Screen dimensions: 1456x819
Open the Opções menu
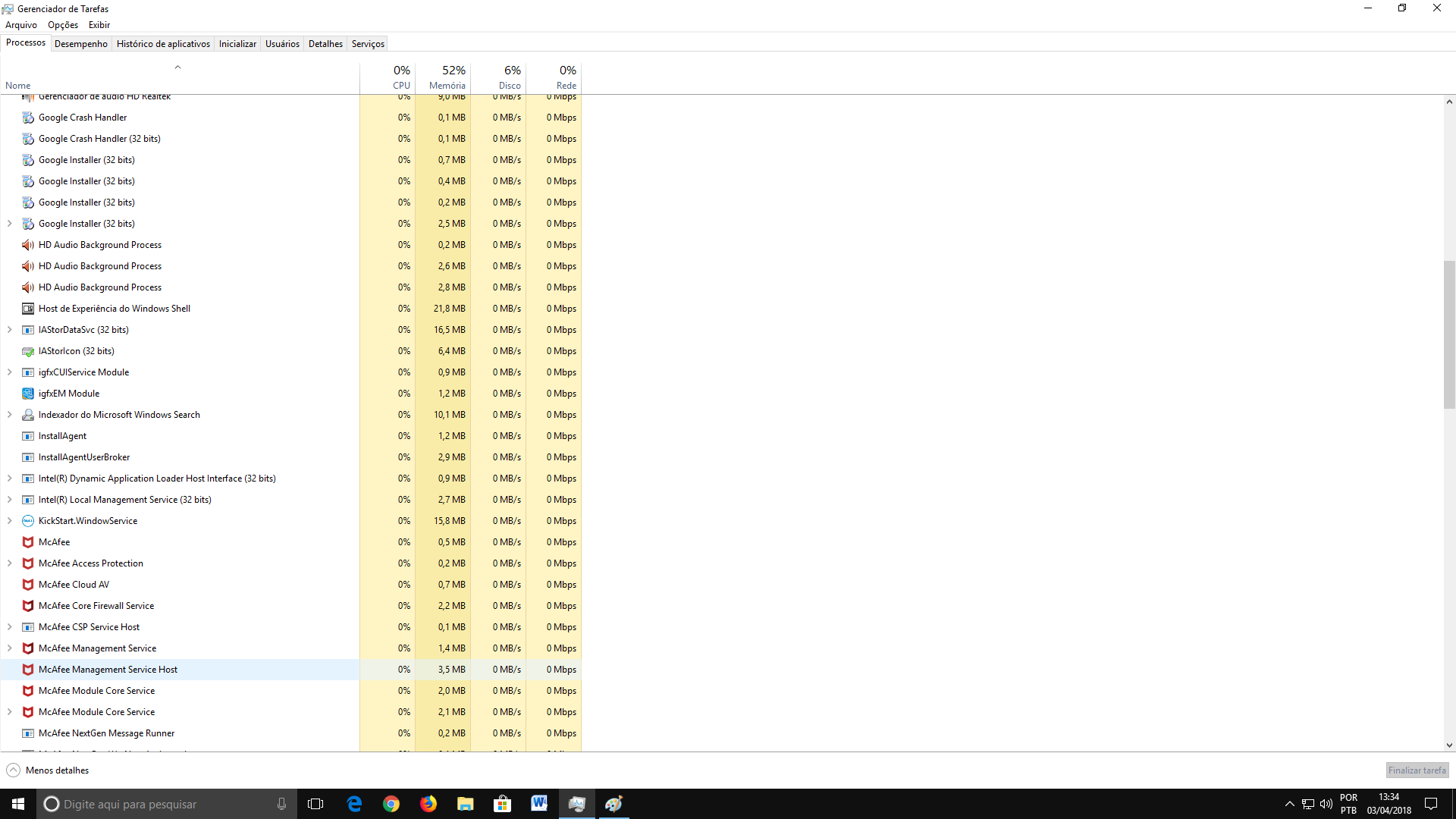(63, 25)
